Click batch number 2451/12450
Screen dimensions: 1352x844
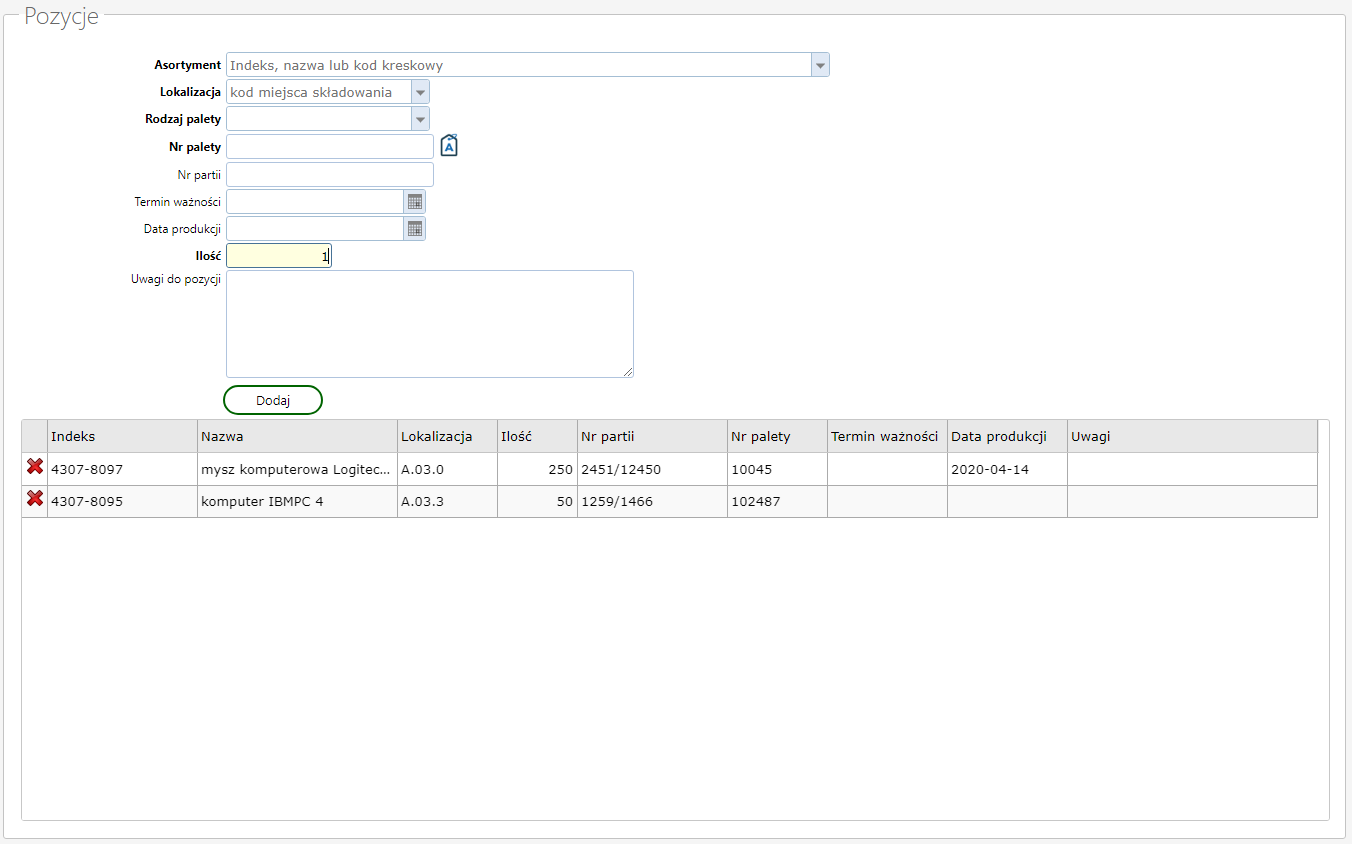652,469
